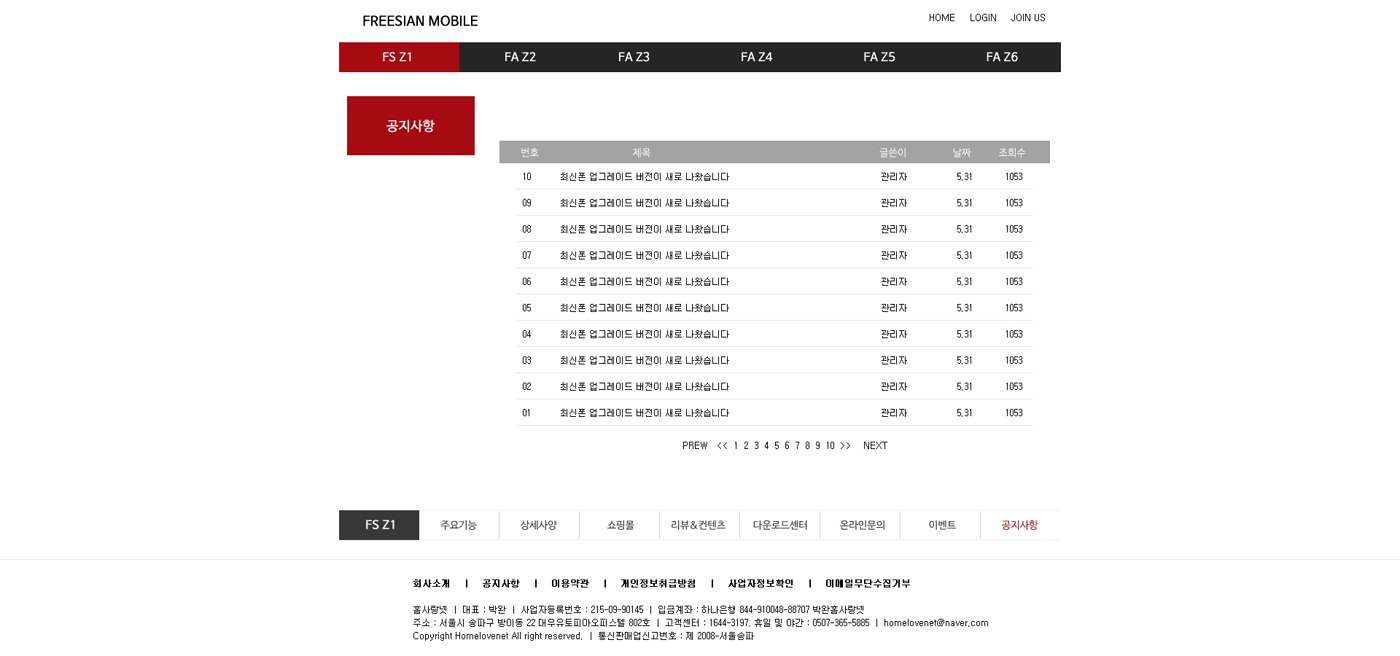Click homelovenet@naver.com email in footer

pyautogui.click(x=936, y=623)
